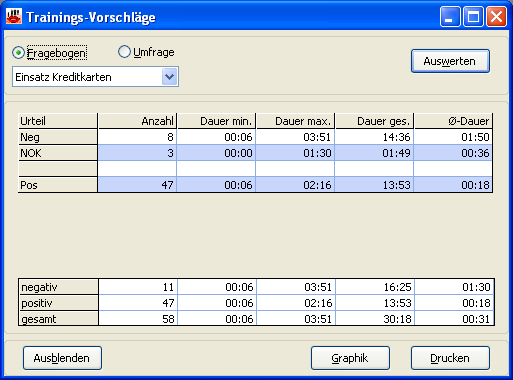
Task: Click the Auswerten button
Action: tap(450, 61)
